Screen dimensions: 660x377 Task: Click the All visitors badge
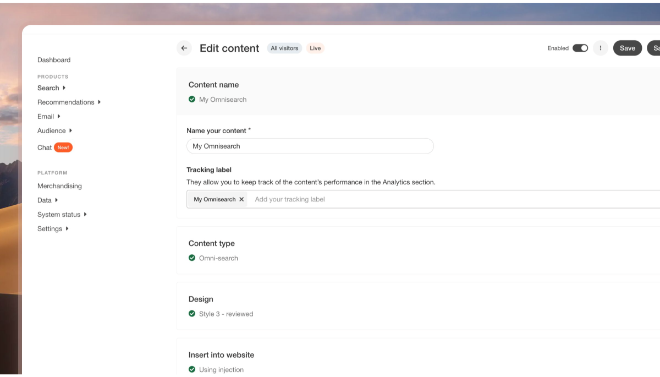click(x=285, y=48)
